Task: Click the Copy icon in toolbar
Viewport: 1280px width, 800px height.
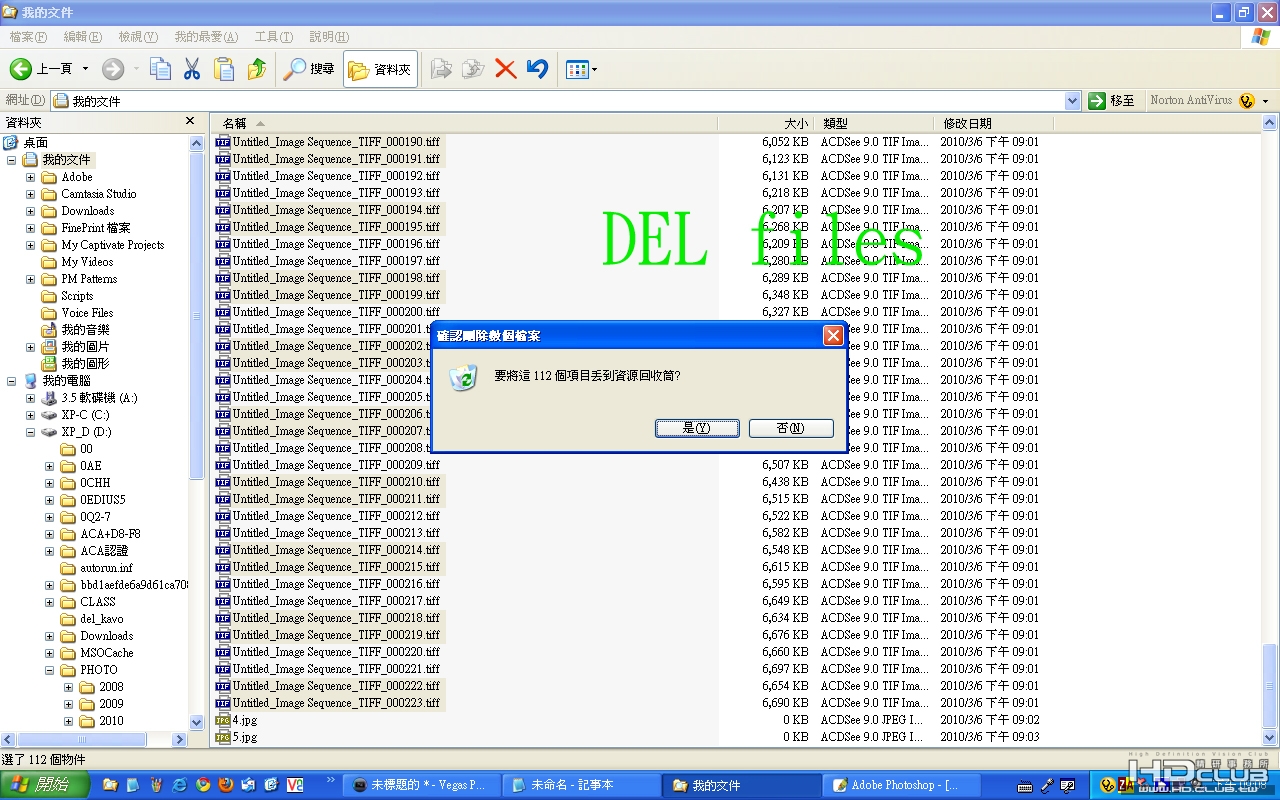Action: click(x=160, y=69)
